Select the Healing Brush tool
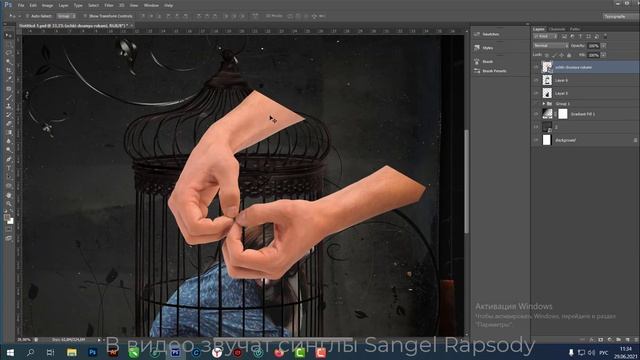Viewport: 640px width, 360px height. tap(9, 89)
